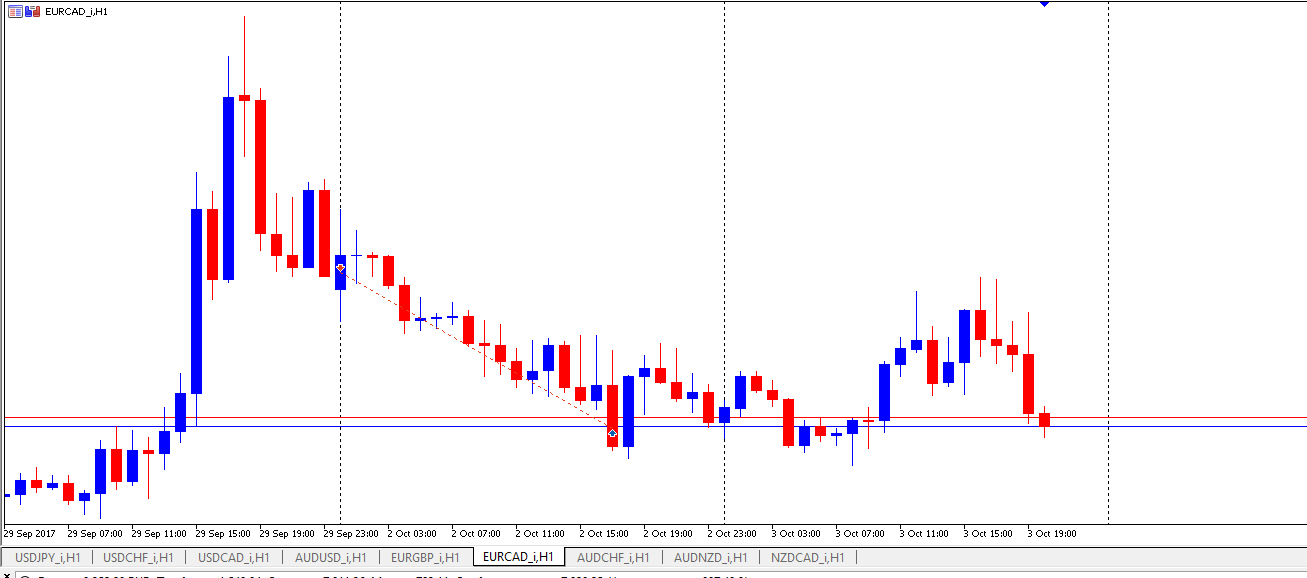Click the '3 Oct 11:00' time label

click(x=925, y=534)
